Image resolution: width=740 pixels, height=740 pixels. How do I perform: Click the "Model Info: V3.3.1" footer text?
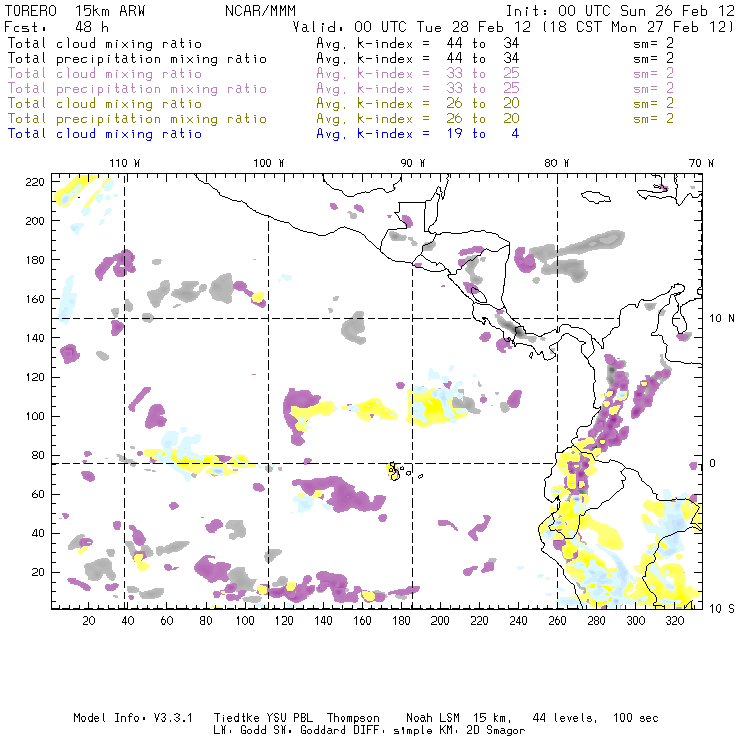pos(133,718)
